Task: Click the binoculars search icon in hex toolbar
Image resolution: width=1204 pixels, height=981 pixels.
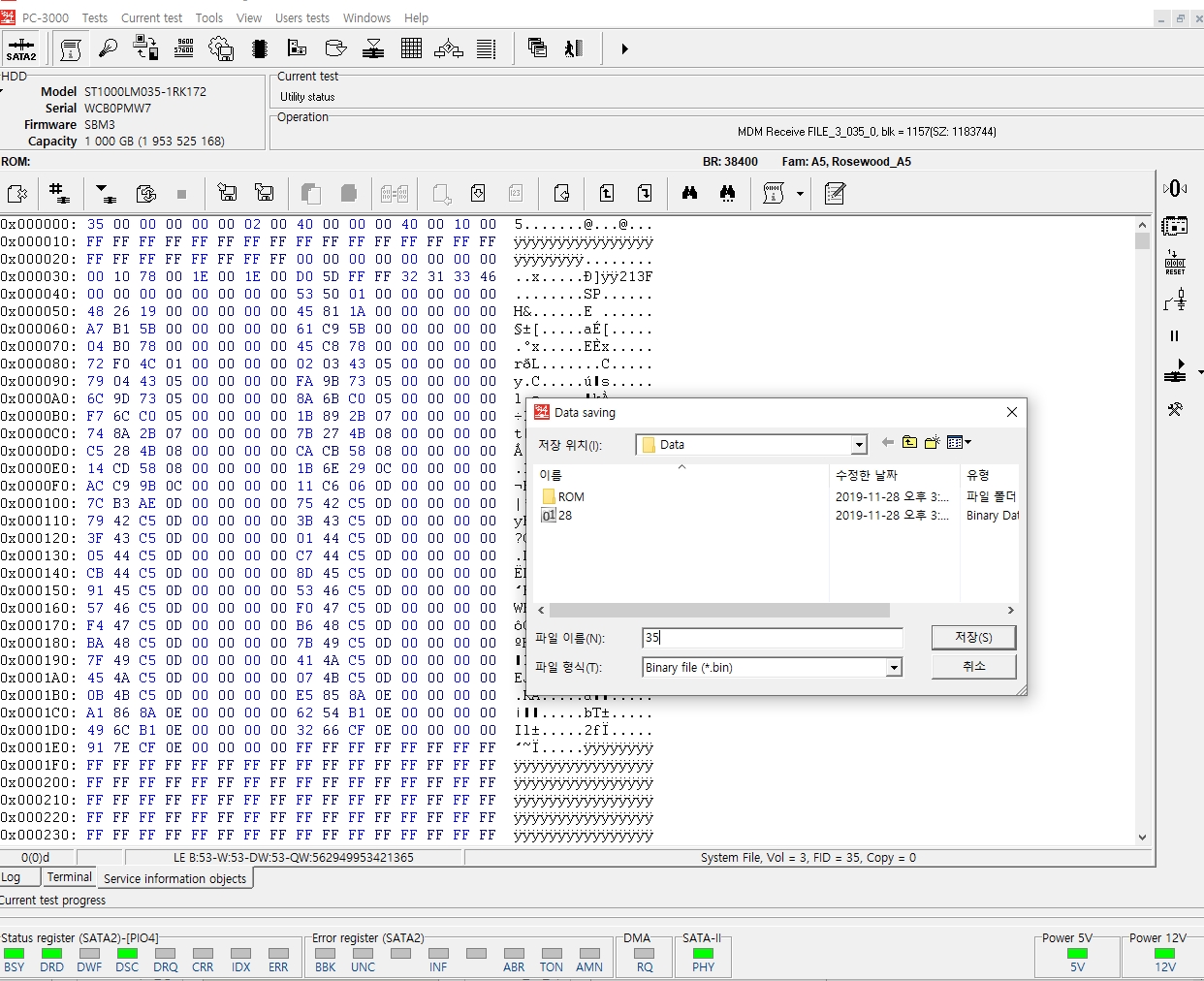Action: click(x=689, y=193)
